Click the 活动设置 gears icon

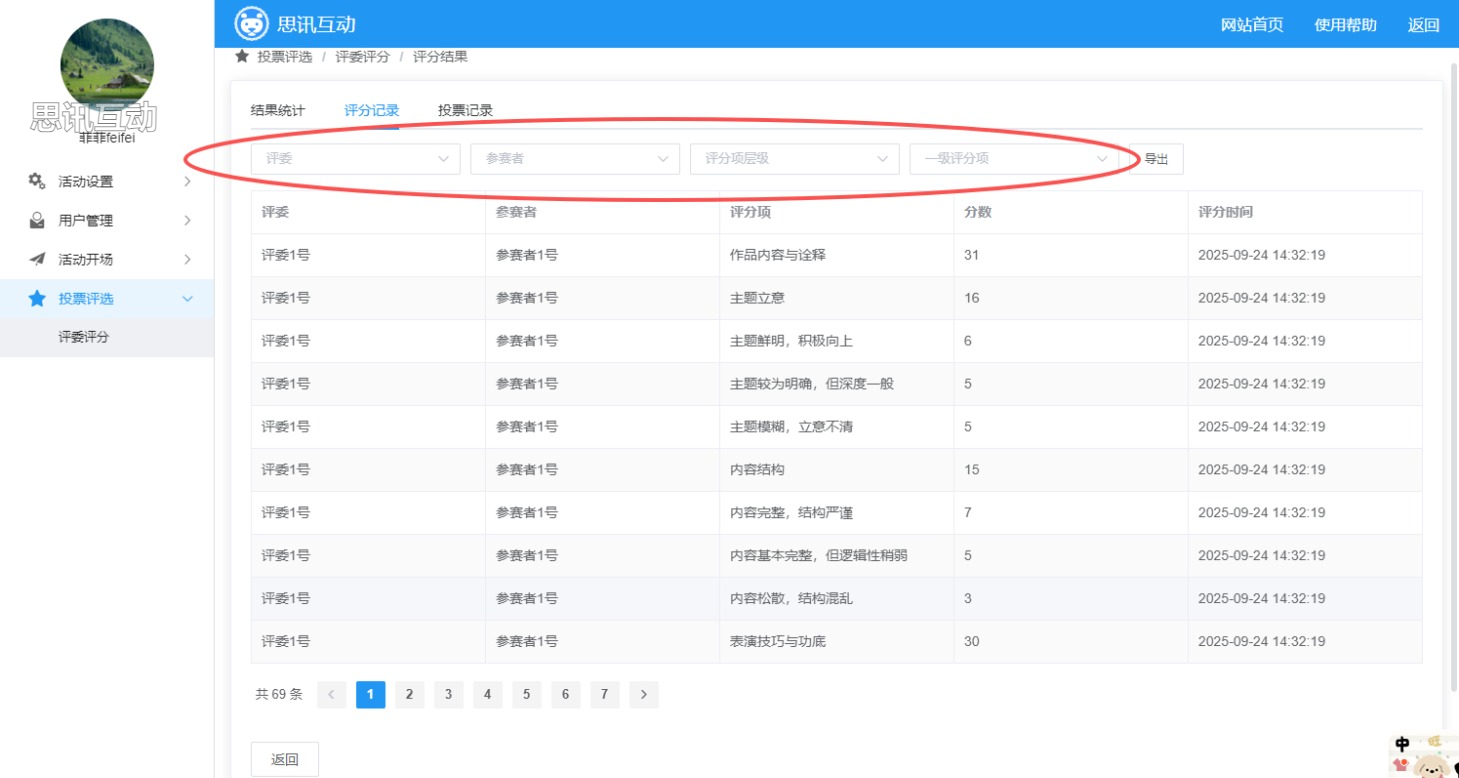[x=37, y=181]
